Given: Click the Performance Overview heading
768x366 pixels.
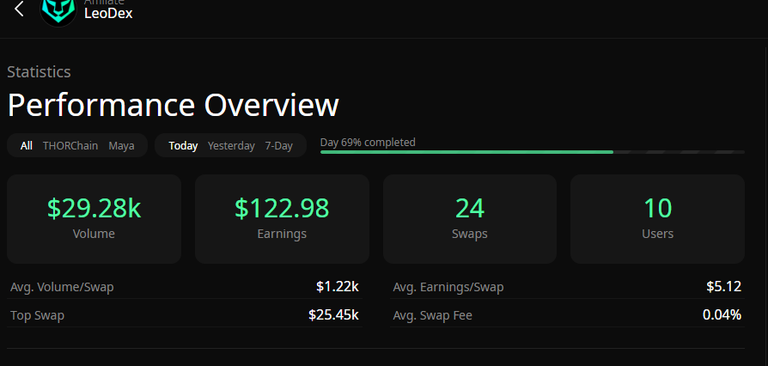Looking at the screenshot, I should point(173,105).
